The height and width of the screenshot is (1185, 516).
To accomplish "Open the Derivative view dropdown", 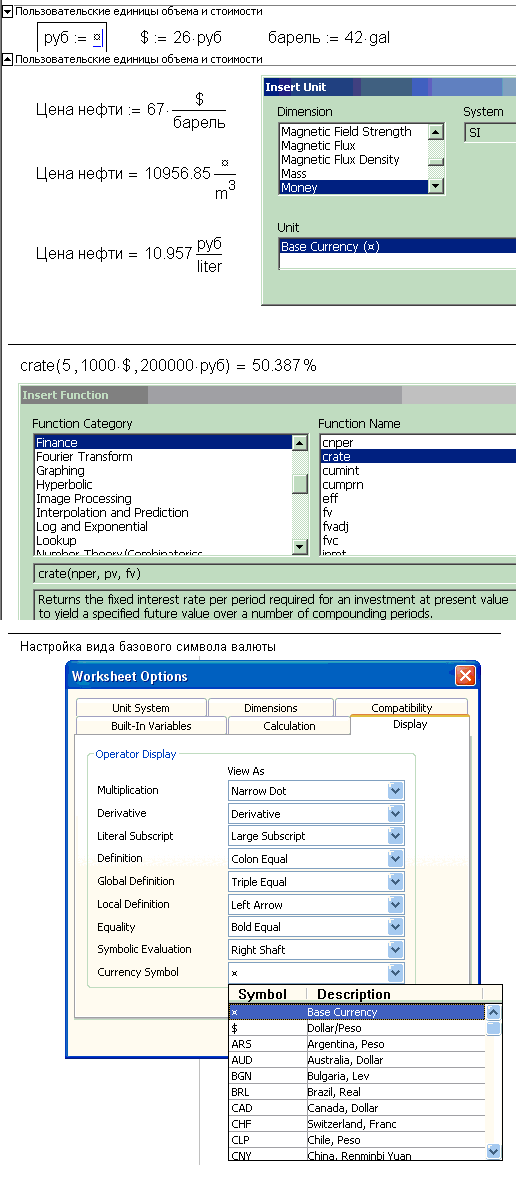I will click(x=396, y=814).
